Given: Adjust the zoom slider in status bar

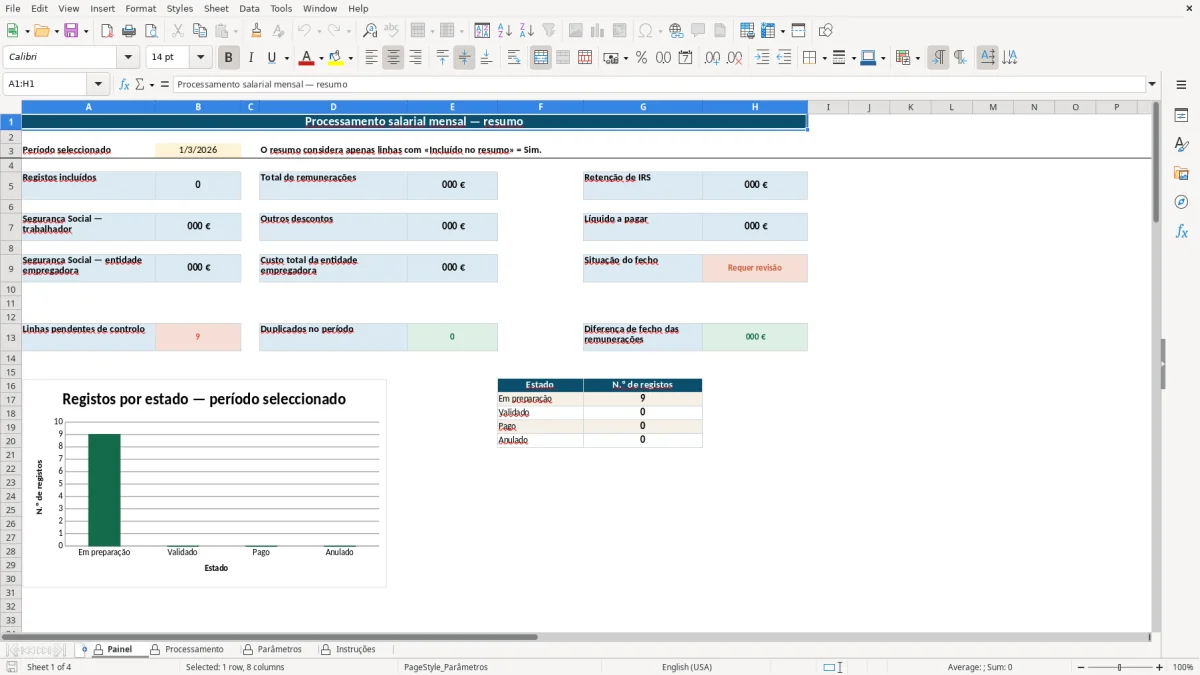Looking at the screenshot, I should pyautogui.click(x=1118, y=667).
